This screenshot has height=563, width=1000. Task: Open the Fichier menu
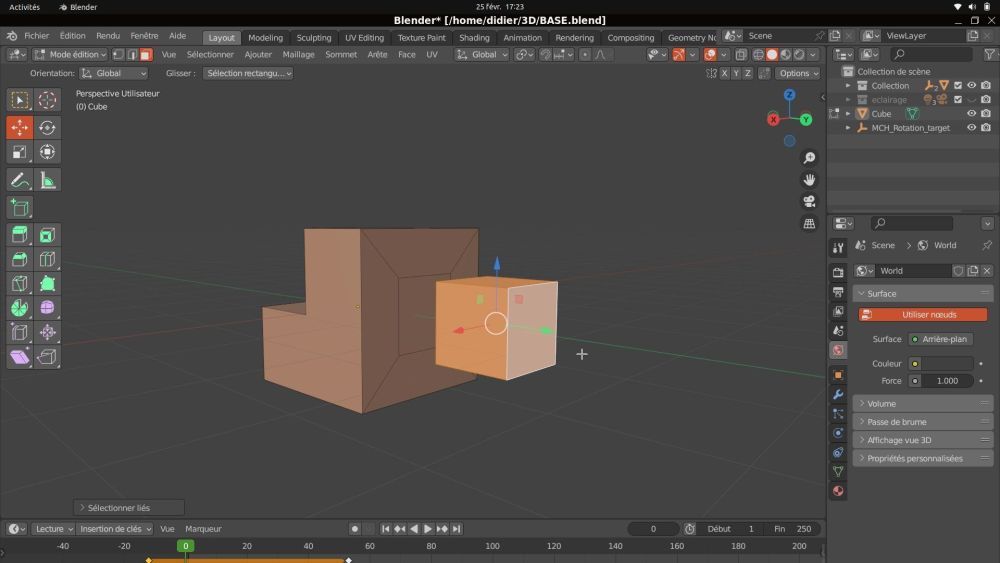pos(36,36)
